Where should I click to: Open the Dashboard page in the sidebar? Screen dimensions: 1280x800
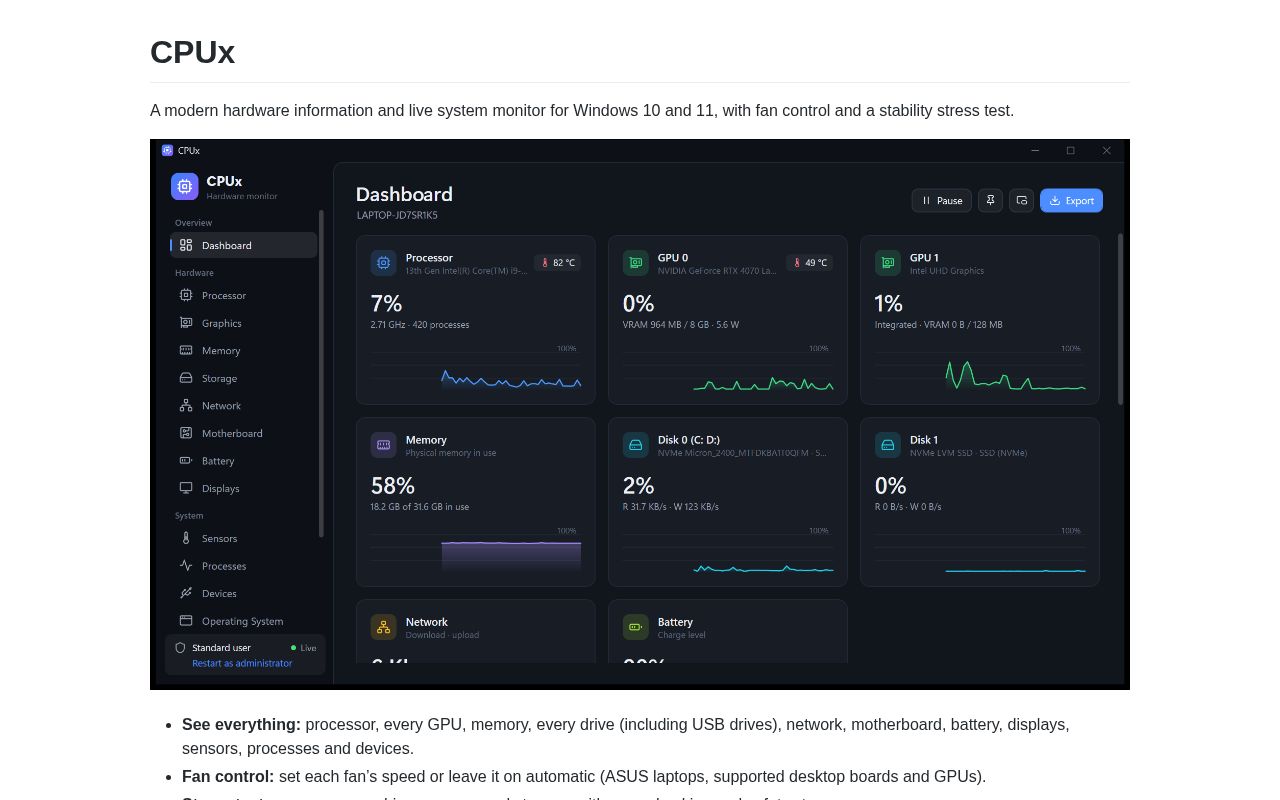tap(243, 245)
